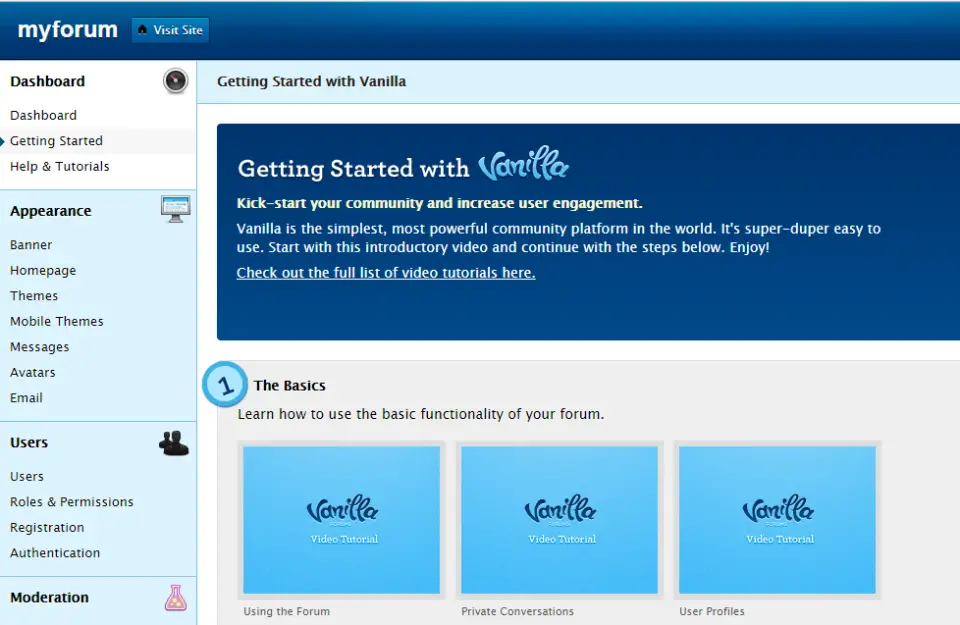Click the Appearance monitor icon
Screen dimensions: 960x625
(175, 209)
